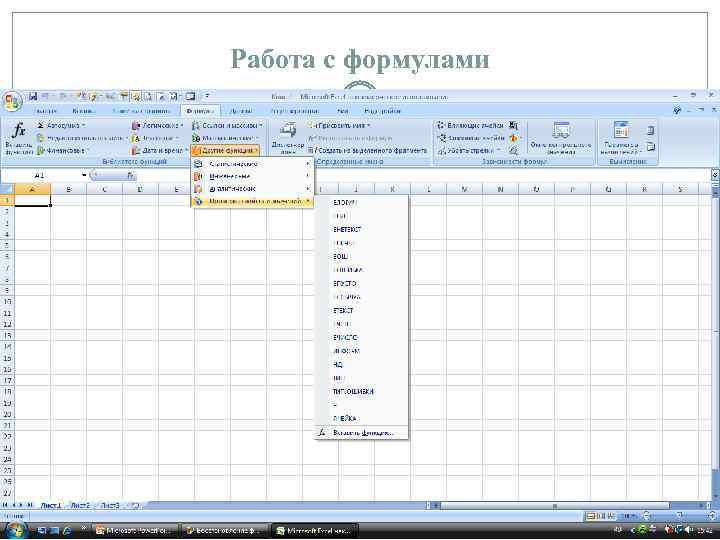Click the Влияющие ячейки trace precedents button
720x540 pixels.
pyautogui.click(x=470, y=125)
